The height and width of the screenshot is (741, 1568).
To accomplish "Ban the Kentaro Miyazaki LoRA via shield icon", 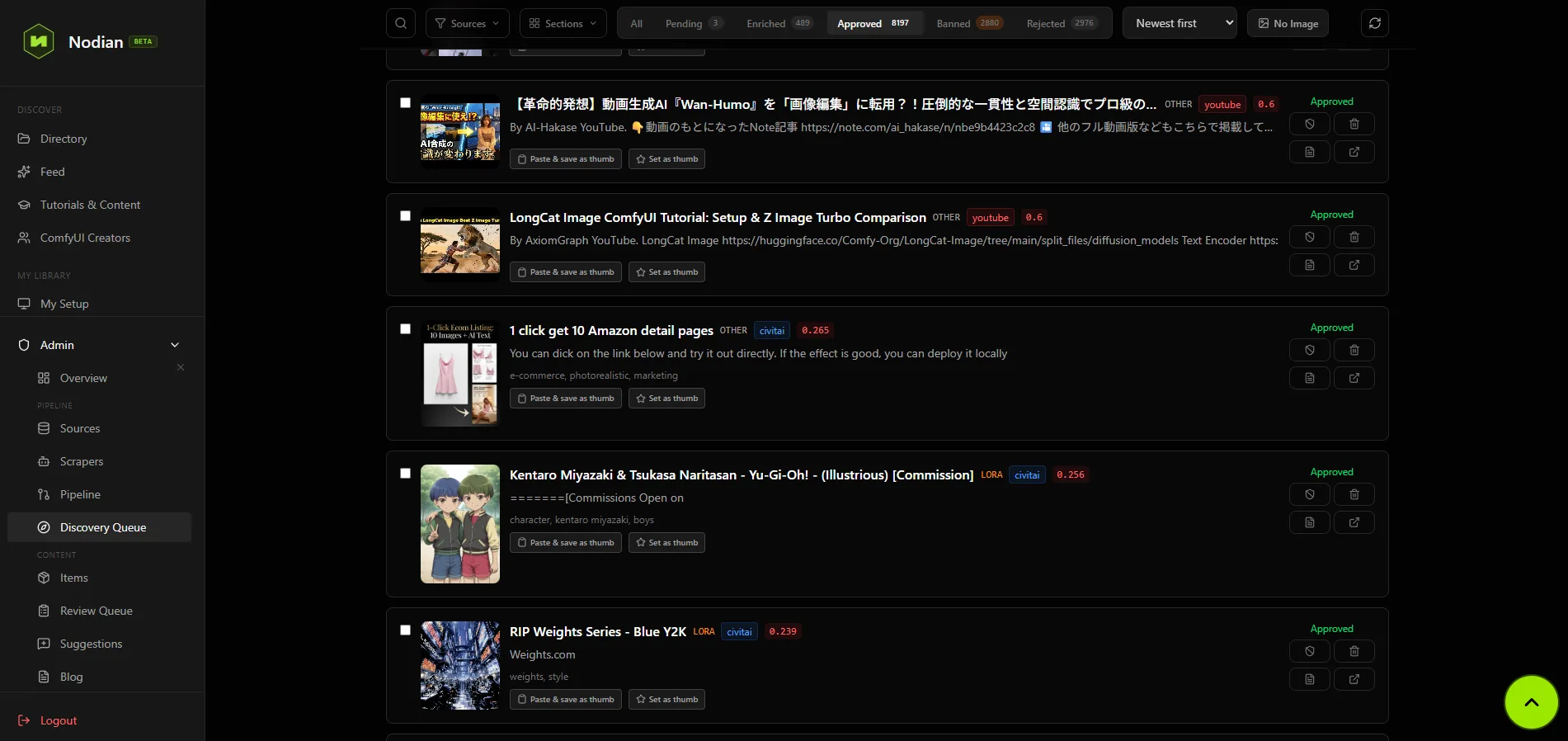I will [x=1310, y=494].
